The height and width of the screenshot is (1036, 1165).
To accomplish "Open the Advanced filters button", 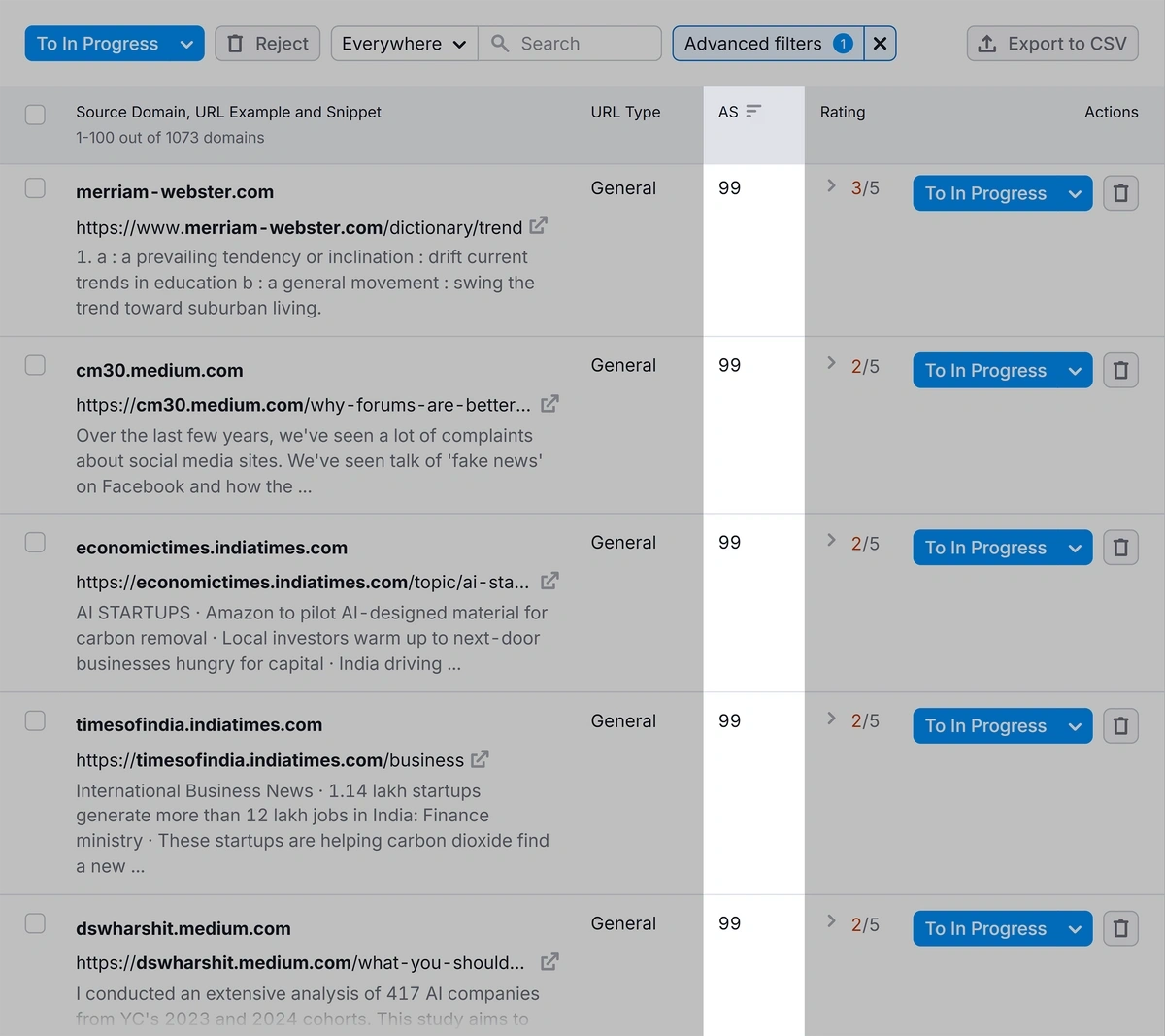I will point(768,44).
